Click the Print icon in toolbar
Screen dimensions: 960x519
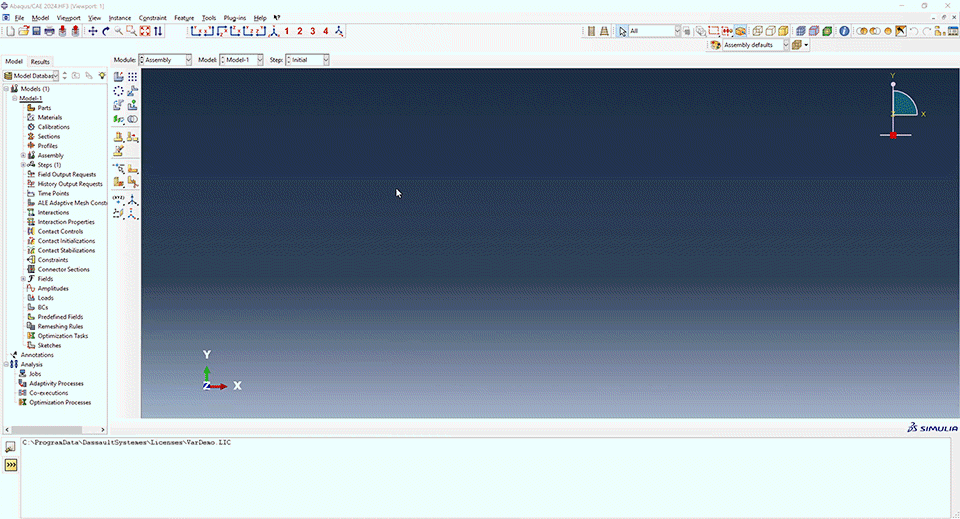click(x=49, y=31)
